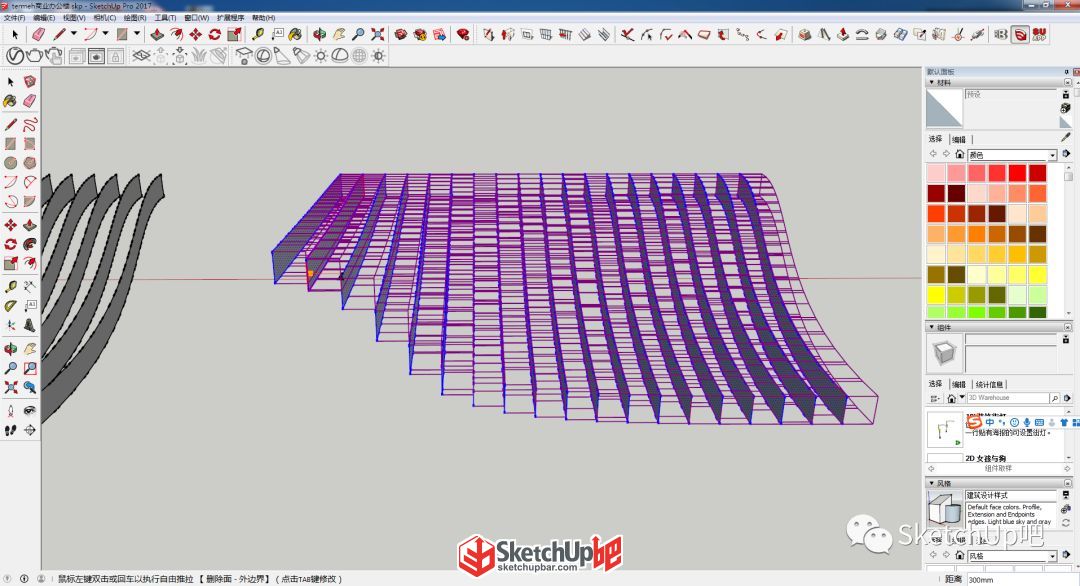
Task: Click the Sogou input method S icon
Action: [974, 422]
